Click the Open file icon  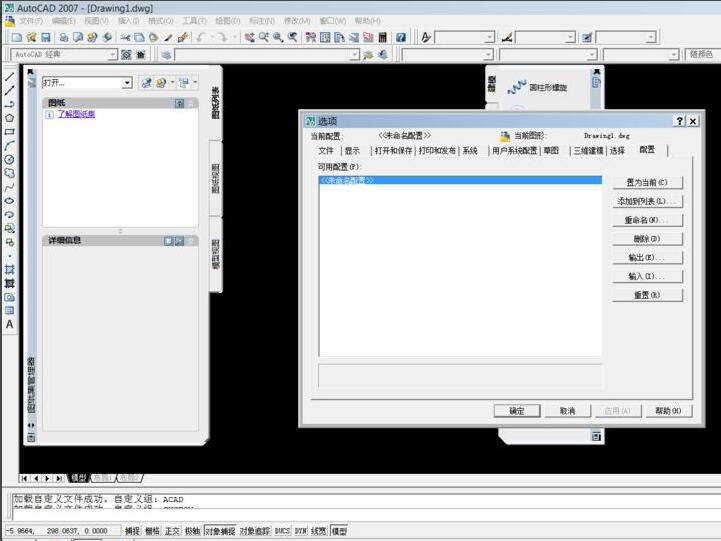click(x=31, y=37)
